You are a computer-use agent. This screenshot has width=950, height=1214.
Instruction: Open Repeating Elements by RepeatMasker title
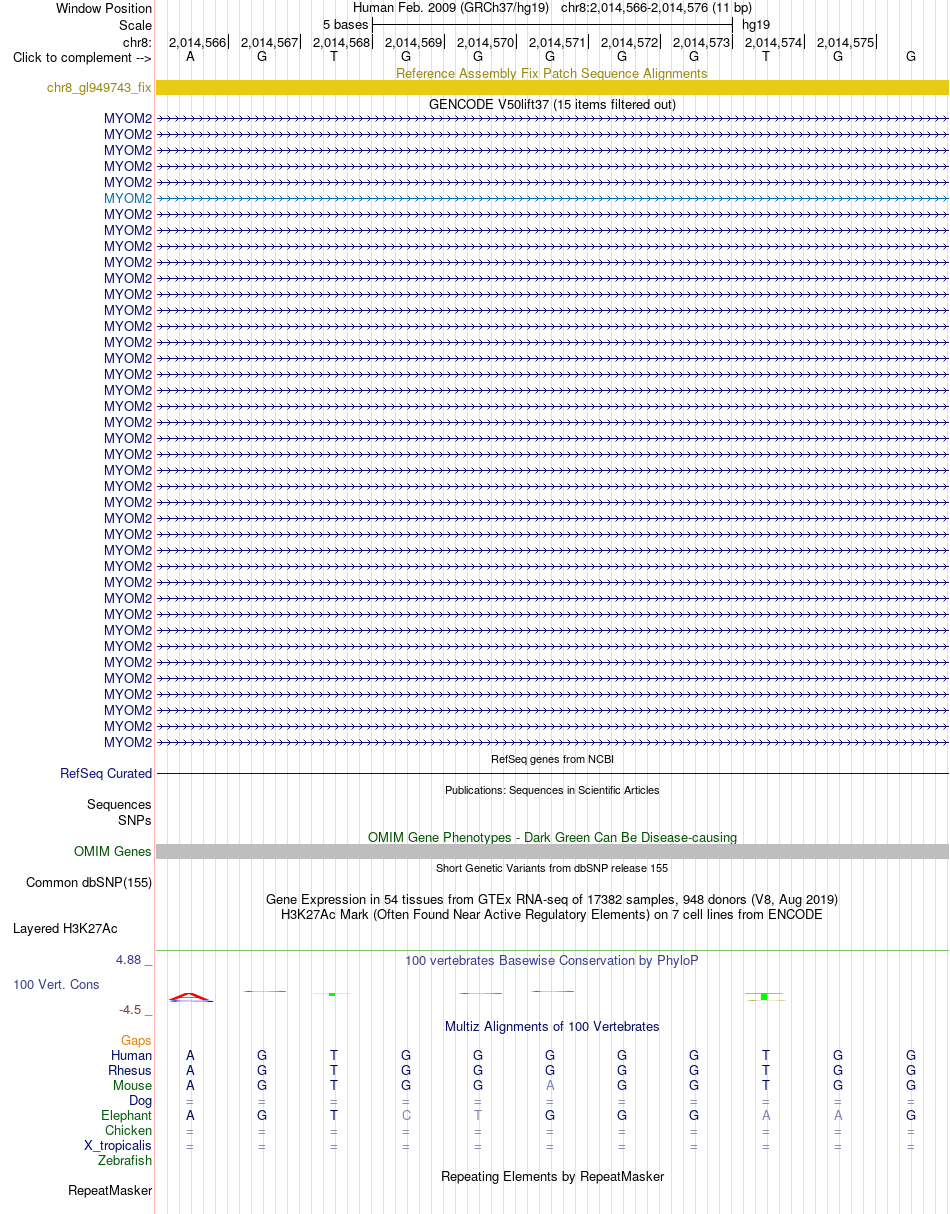tap(552, 1176)
